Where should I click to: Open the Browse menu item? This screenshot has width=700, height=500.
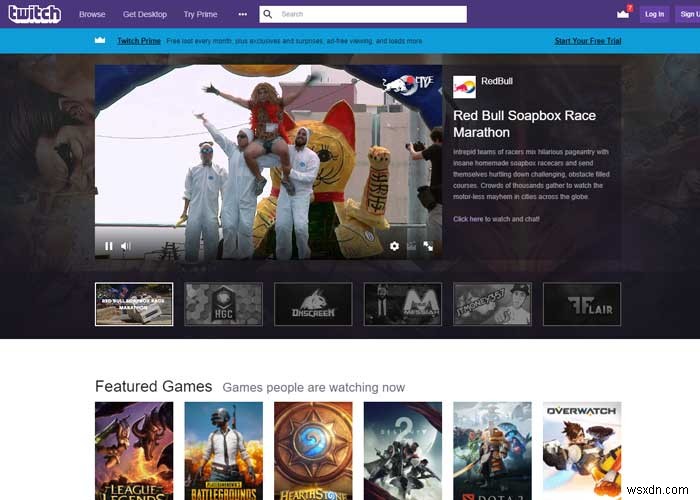point(92,14)
